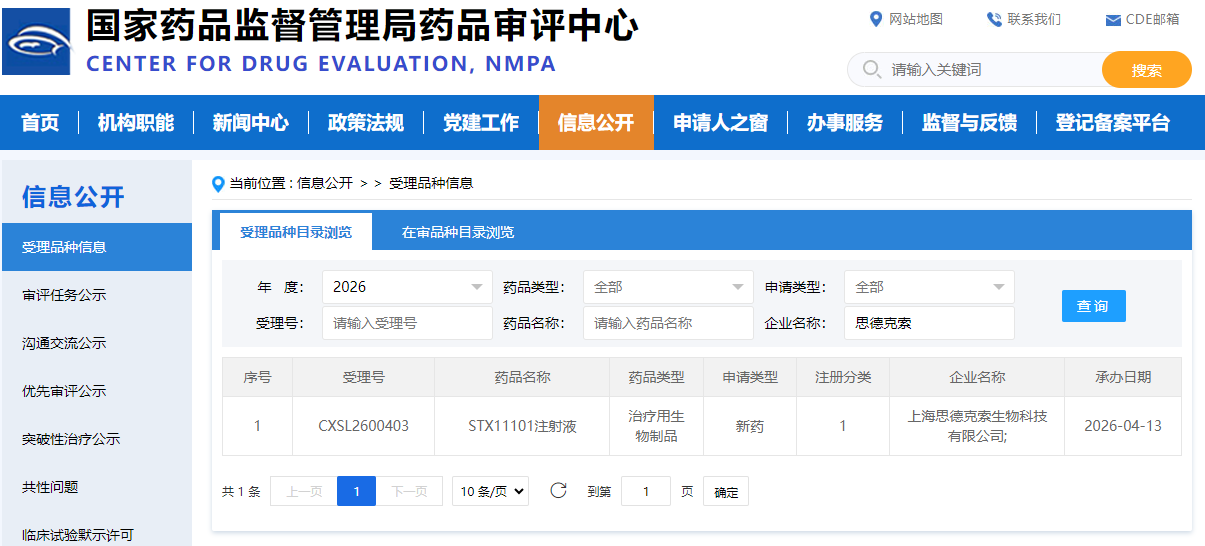Click the site map location pin icon

tap(876, 19)
